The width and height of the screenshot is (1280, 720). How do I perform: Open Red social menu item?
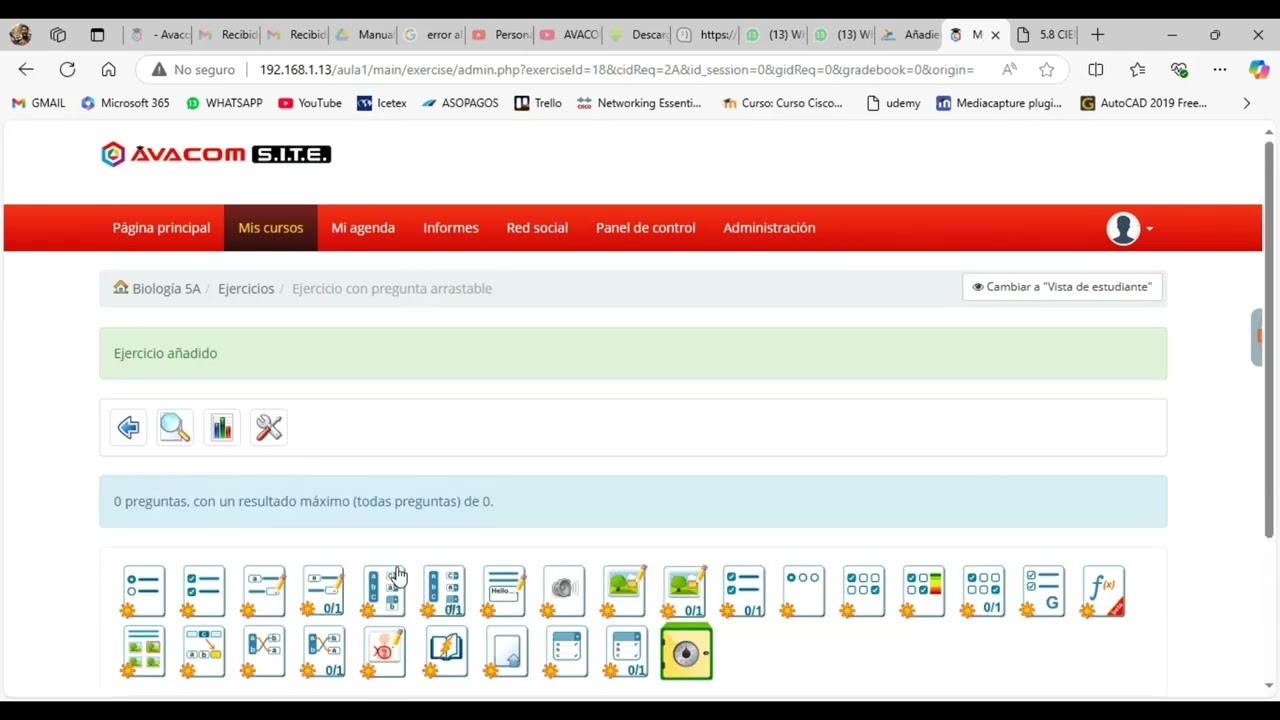tap(537, 228)
